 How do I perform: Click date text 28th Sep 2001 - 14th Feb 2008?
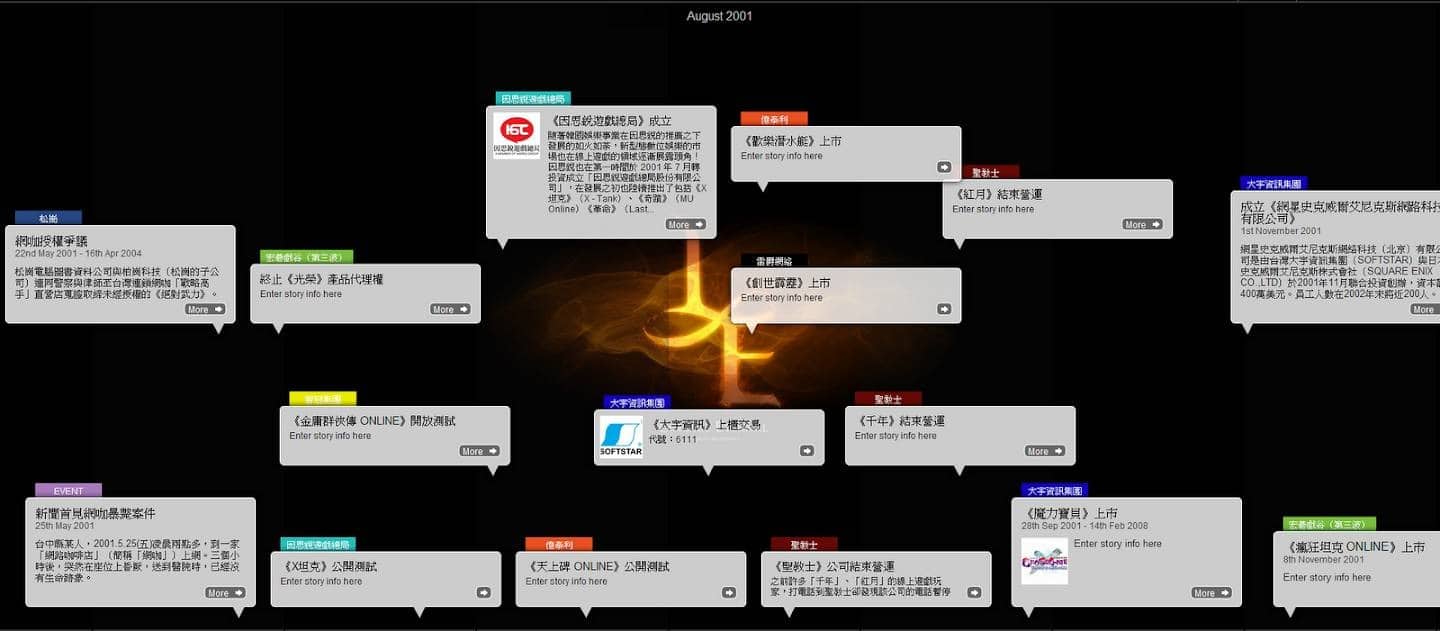click(1085, 525)
